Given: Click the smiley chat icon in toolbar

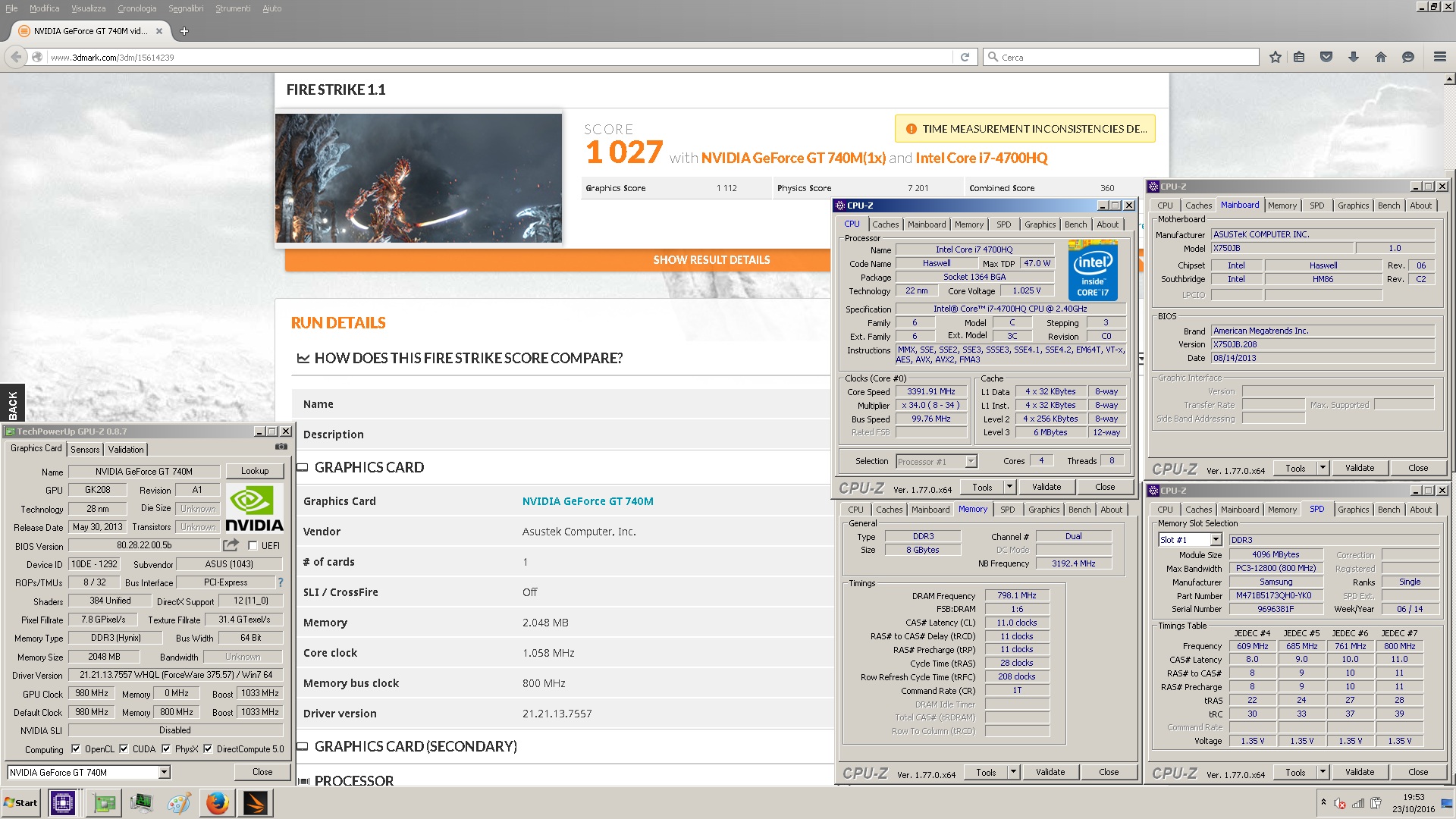Looking at the screenshot, I should tap(1408, 57).
